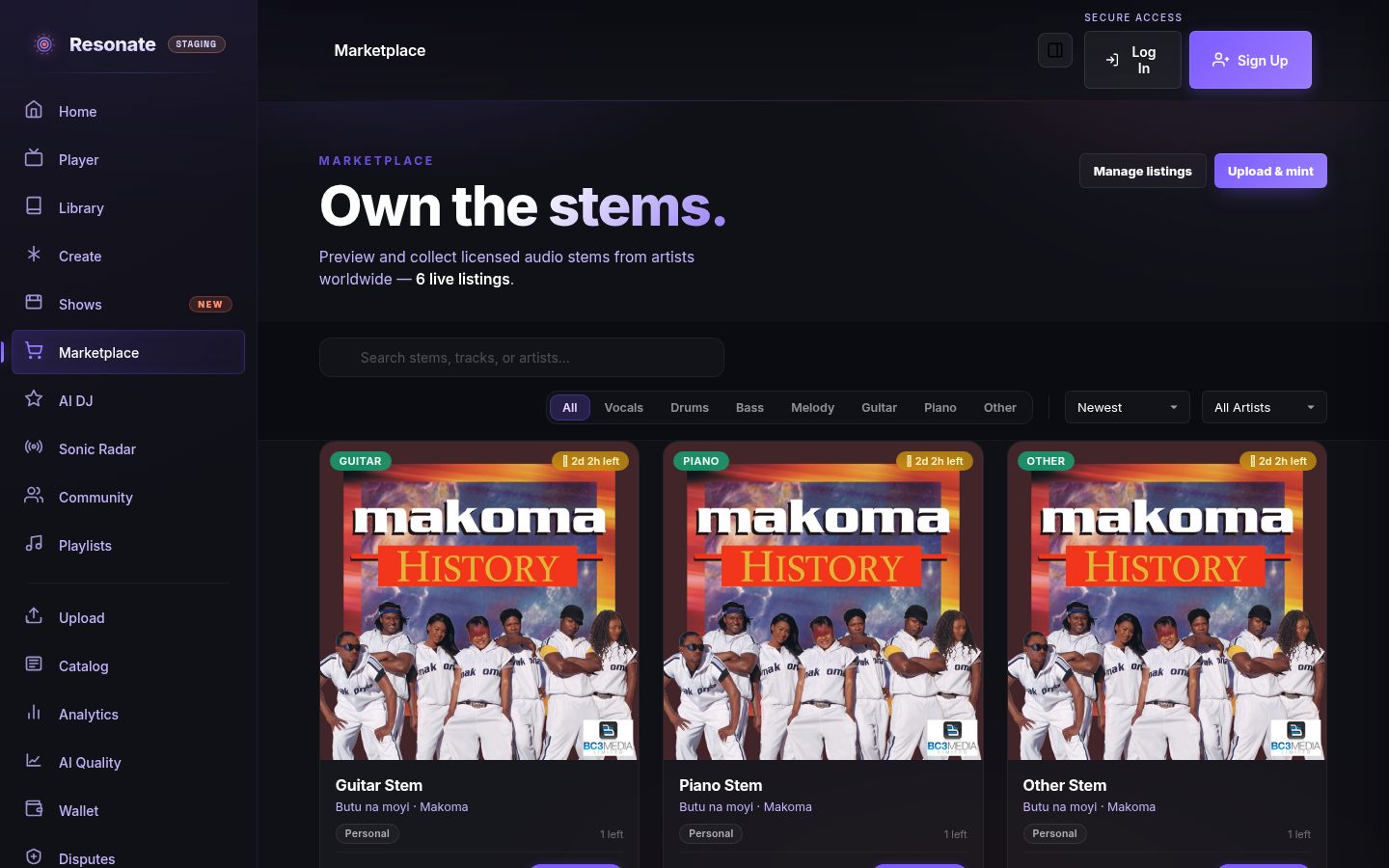Click the PIANO tag badge
Viewport: 1389px width, 868px height.
tap(701, 461)
